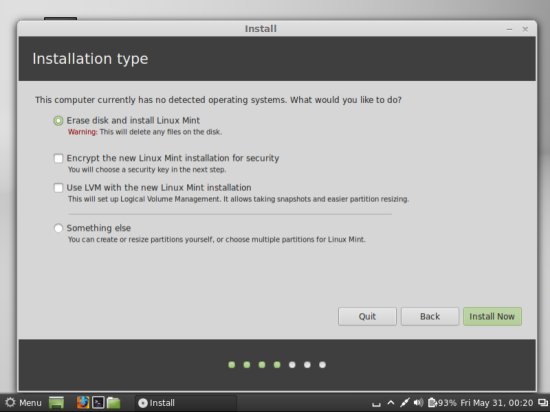
Task: Click the removable drives tray icon
Action: click(x=376, y=404)
